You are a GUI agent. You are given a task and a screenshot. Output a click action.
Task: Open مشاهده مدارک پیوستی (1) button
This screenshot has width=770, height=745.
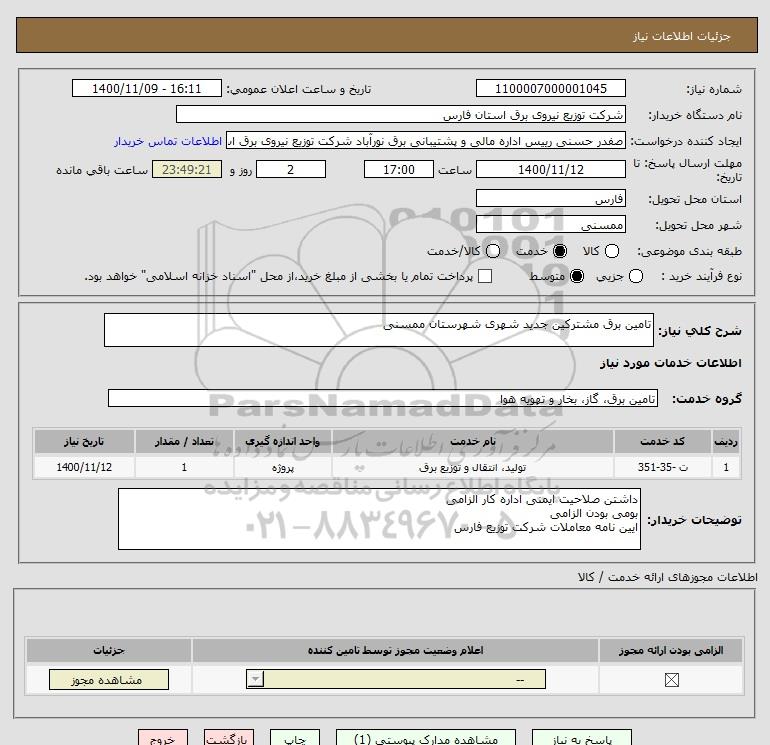[426, 738]
